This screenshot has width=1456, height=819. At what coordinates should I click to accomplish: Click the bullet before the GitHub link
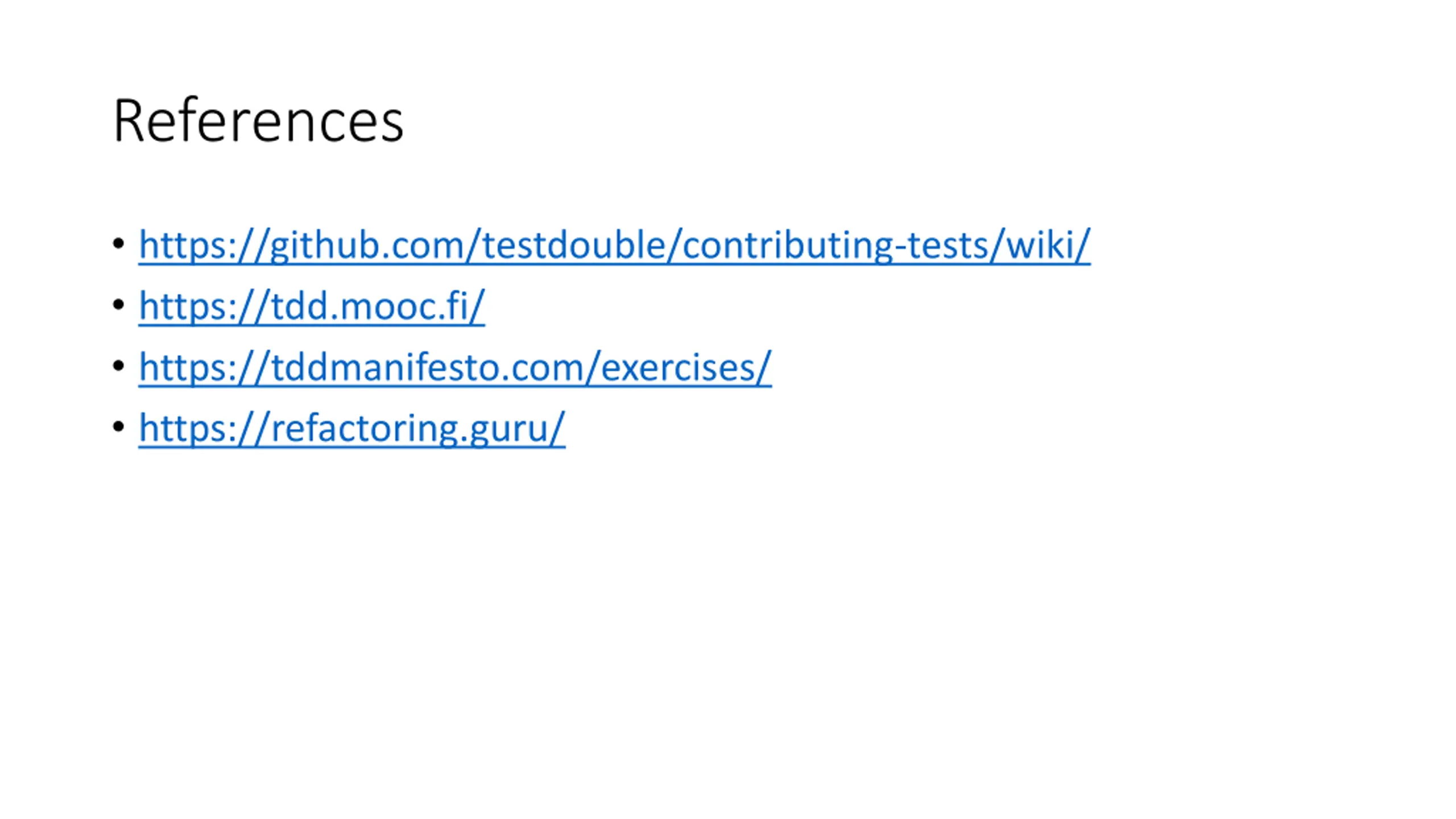118,244
